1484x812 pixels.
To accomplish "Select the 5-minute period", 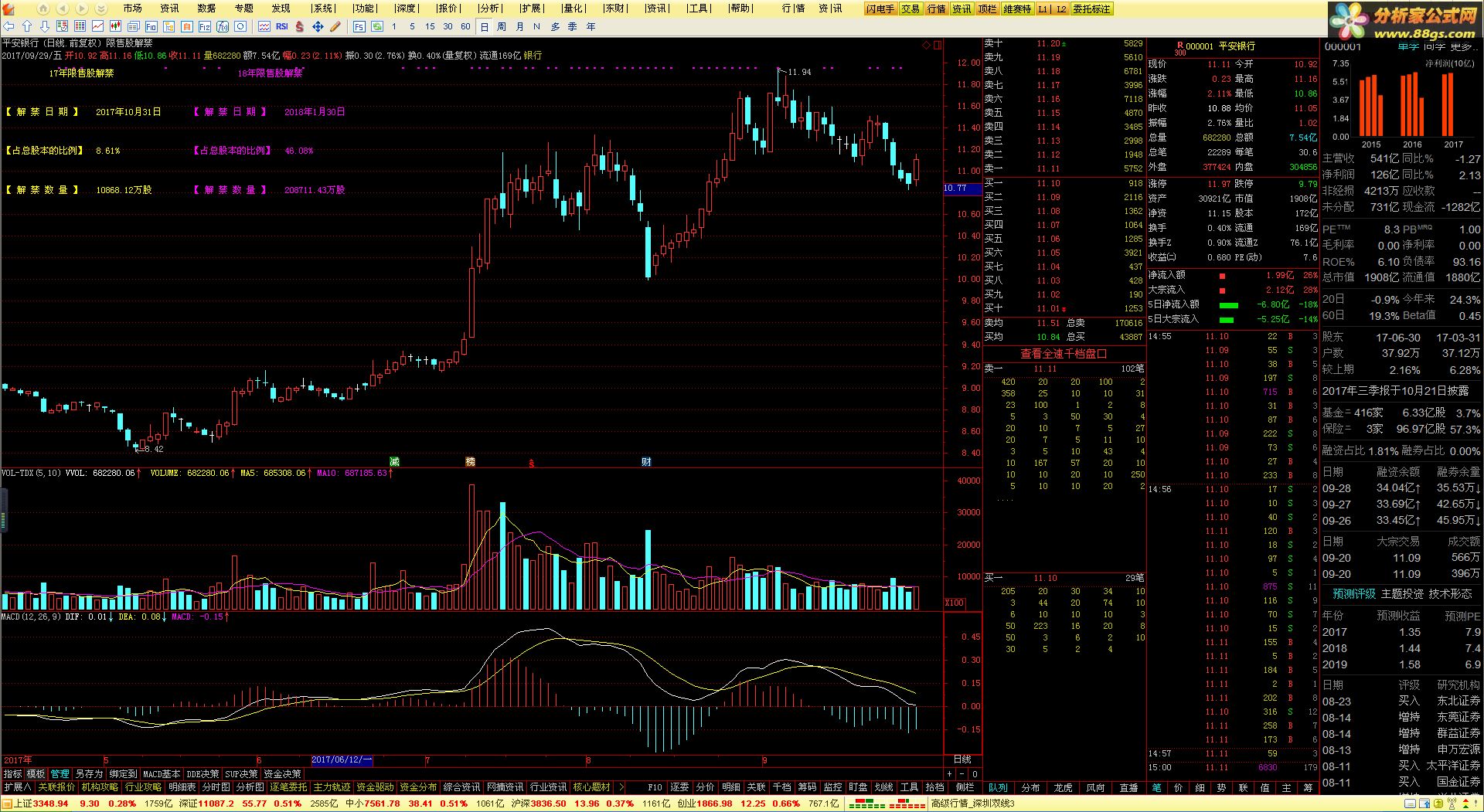I will [412, 26].
